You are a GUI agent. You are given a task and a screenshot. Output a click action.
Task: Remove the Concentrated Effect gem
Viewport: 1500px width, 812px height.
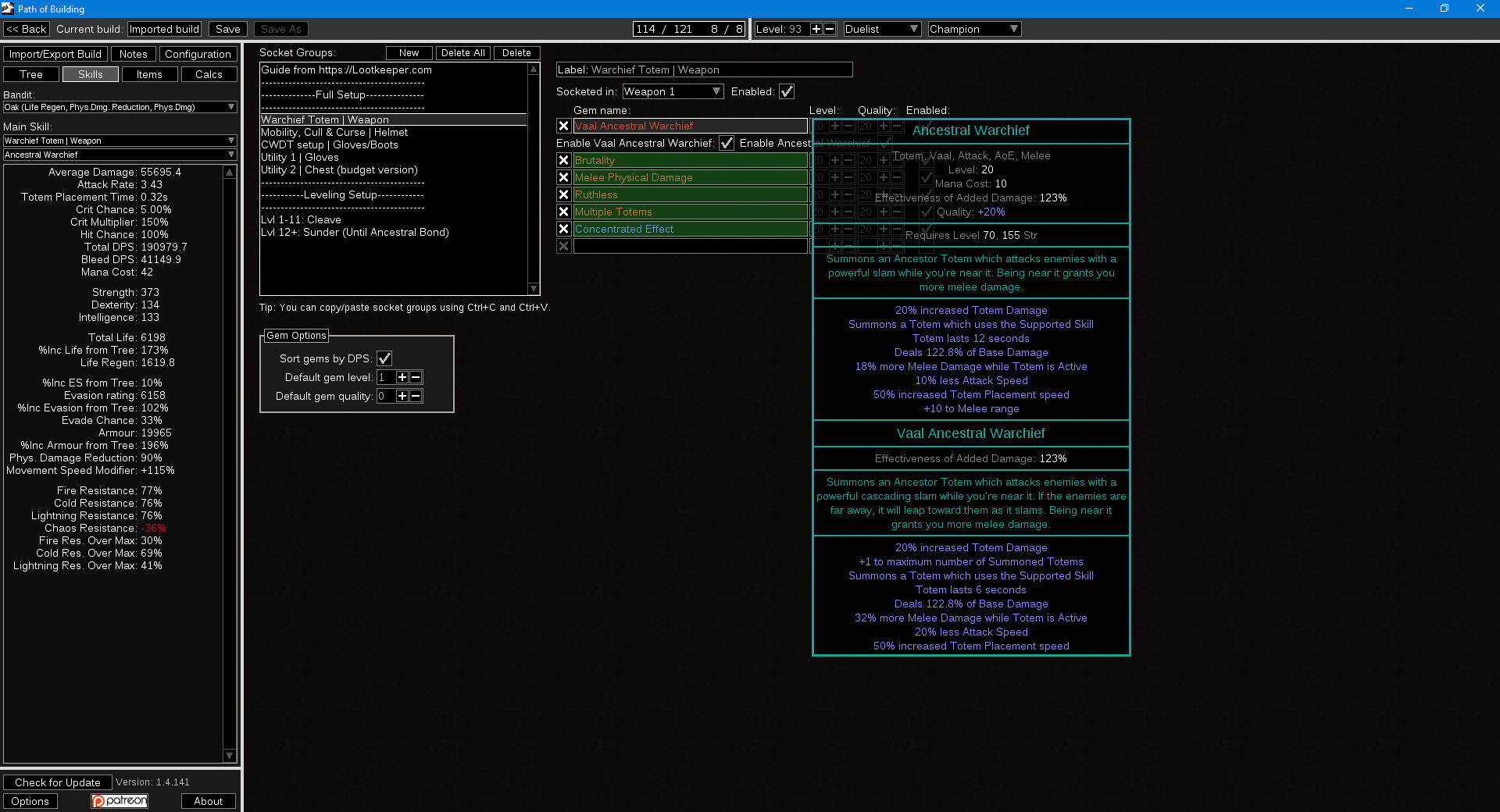[563, 229]
